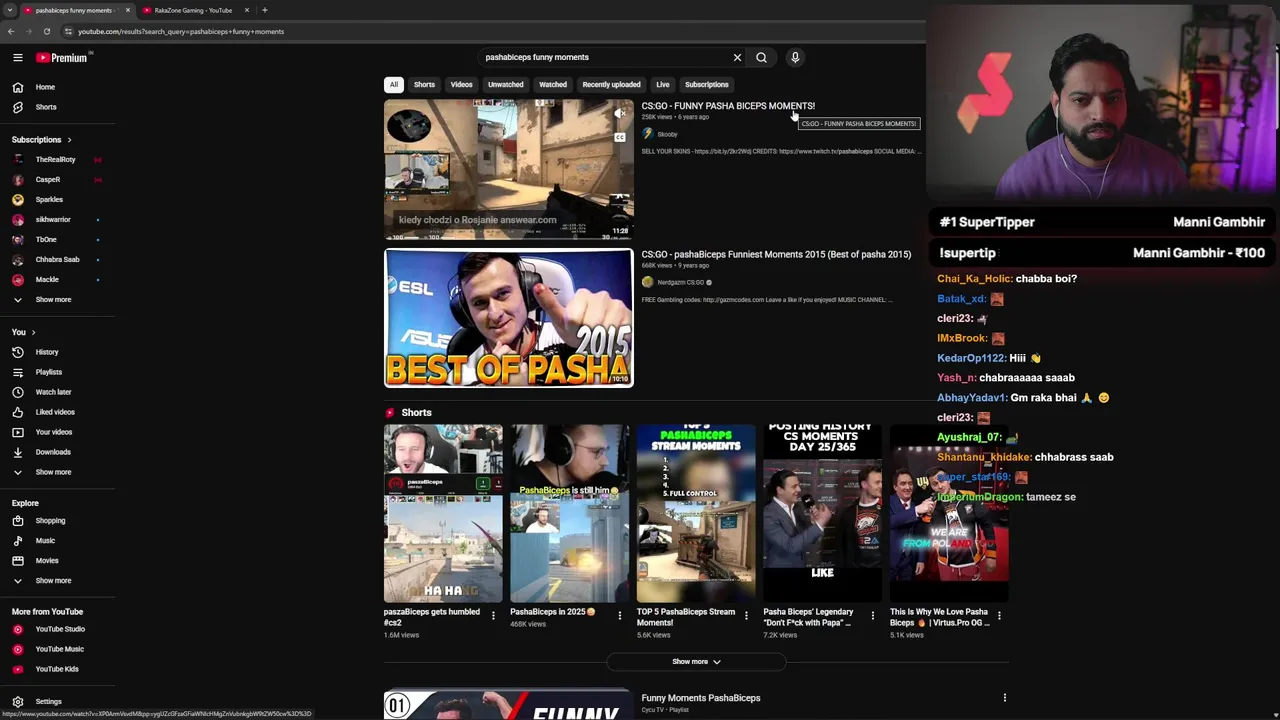Image resolution: width=1280 pixels, height=720 pixels.
Task: Select the Recently uploaded filter chip
Action: click(611, 85)
